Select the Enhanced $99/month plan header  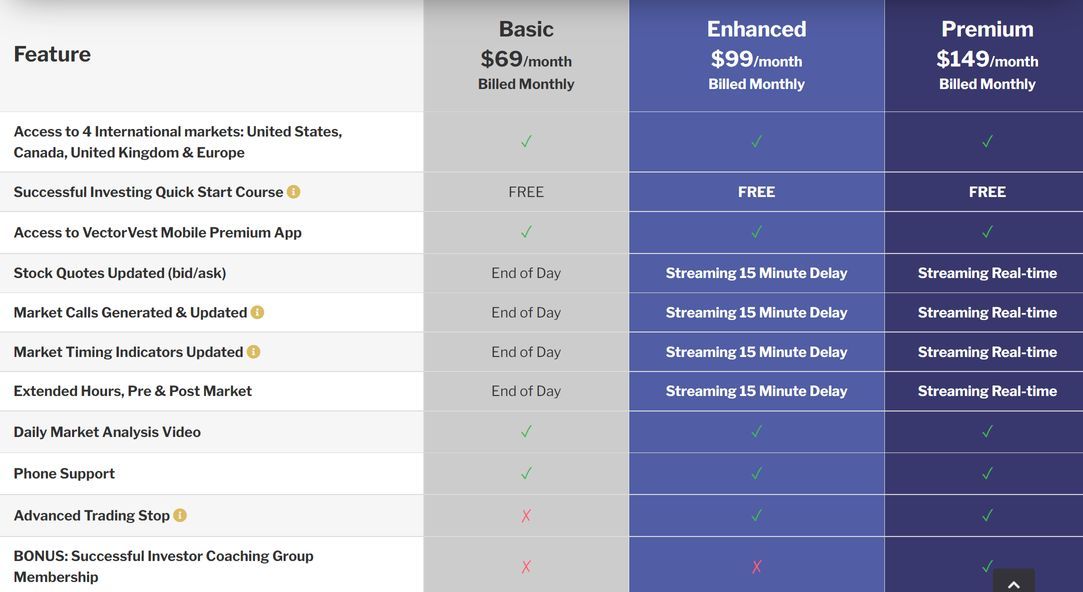coord(756,56)
